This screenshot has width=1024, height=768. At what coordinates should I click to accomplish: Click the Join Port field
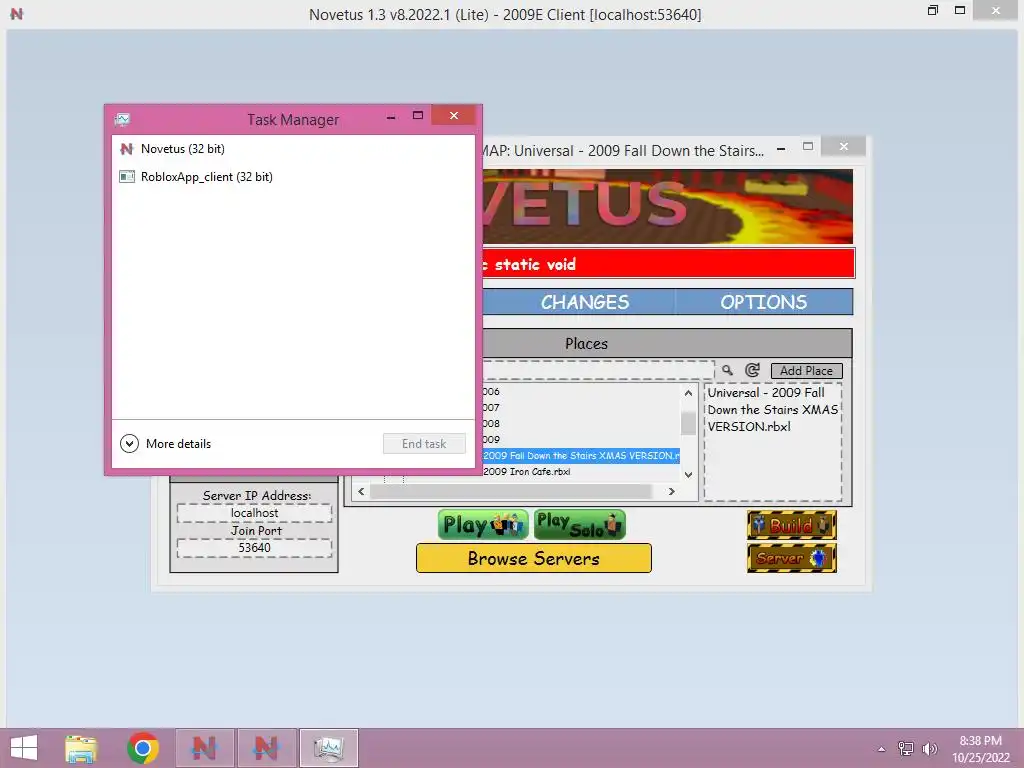pyautogui.click(x=254, y=548)
